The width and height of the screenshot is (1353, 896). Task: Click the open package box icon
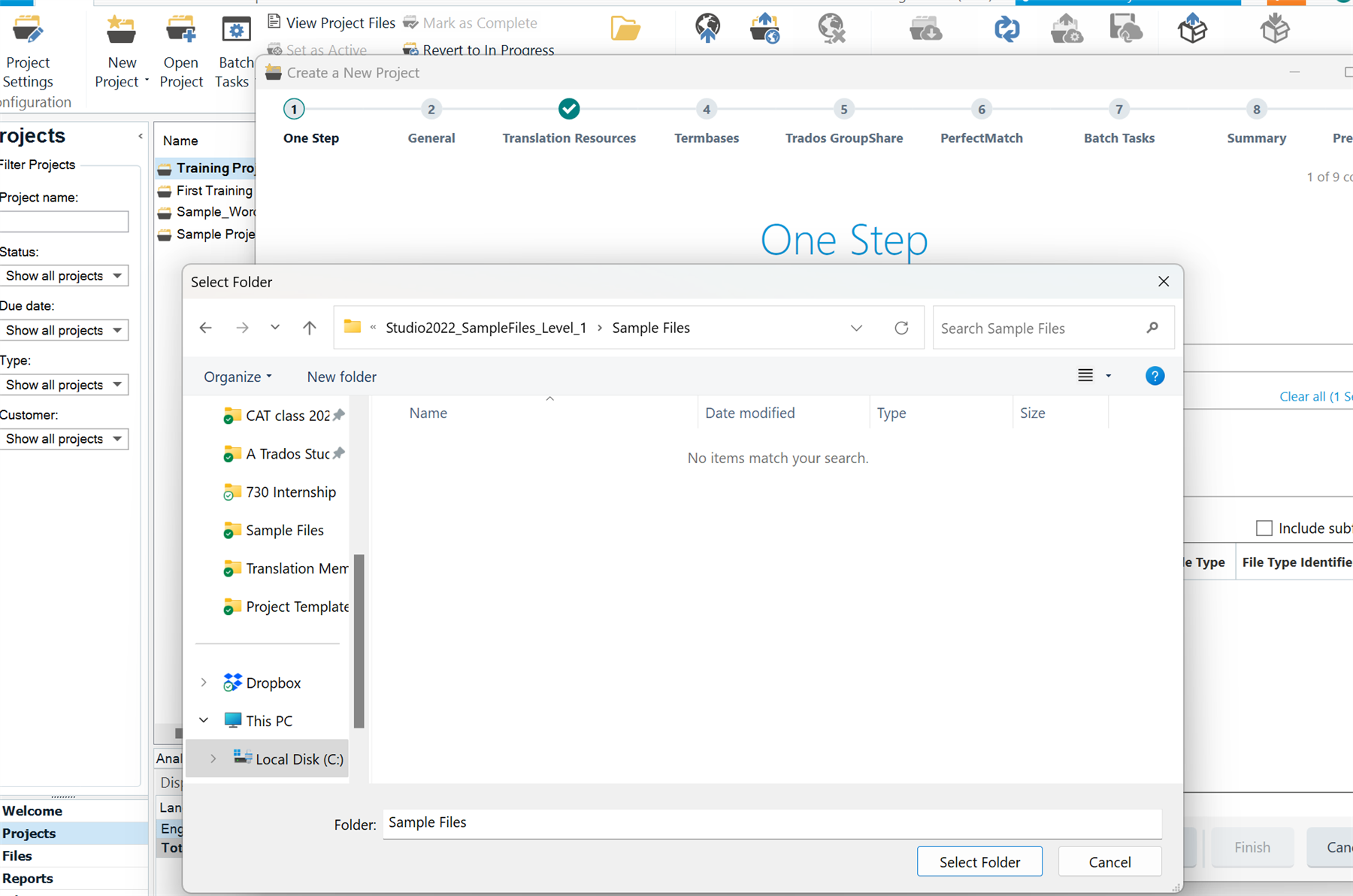click(1275, 29)
